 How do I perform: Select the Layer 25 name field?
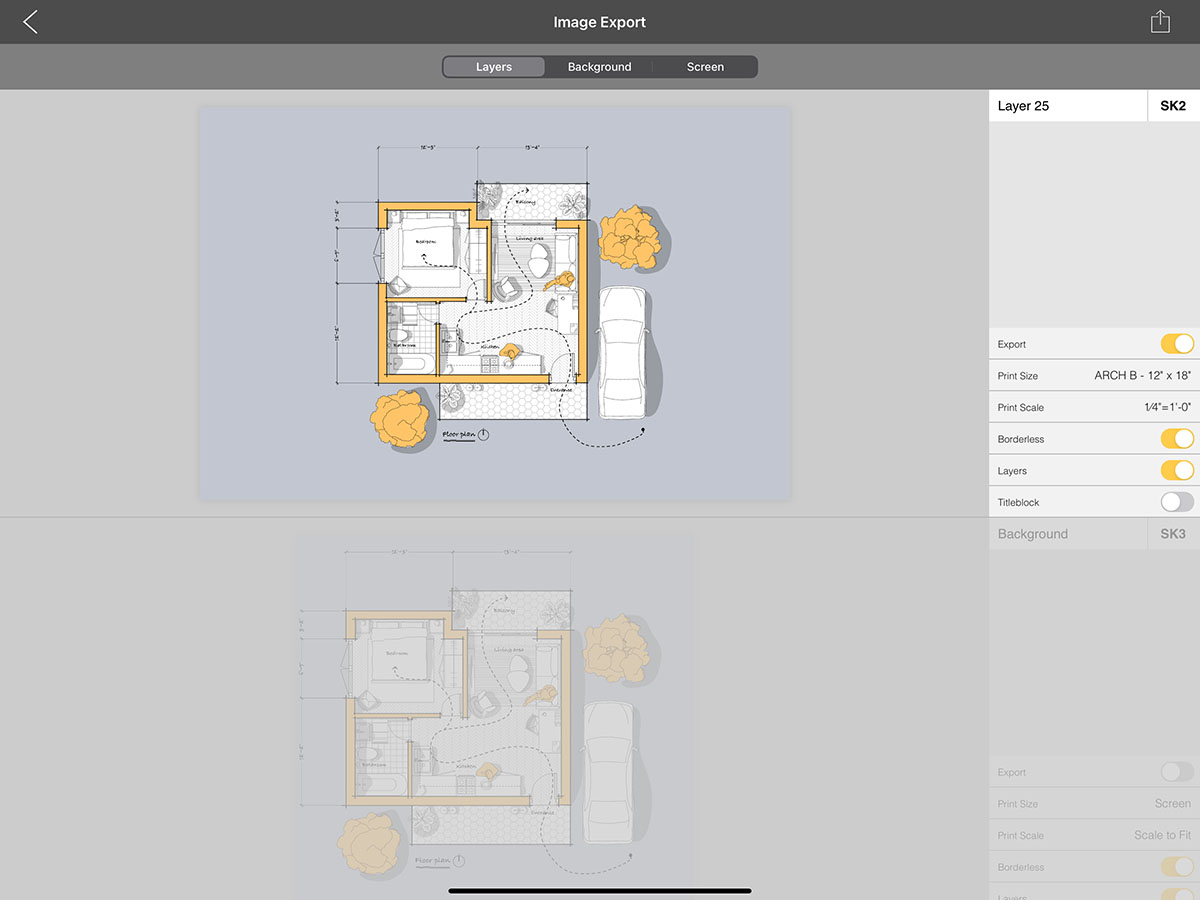click(1067, 106)
